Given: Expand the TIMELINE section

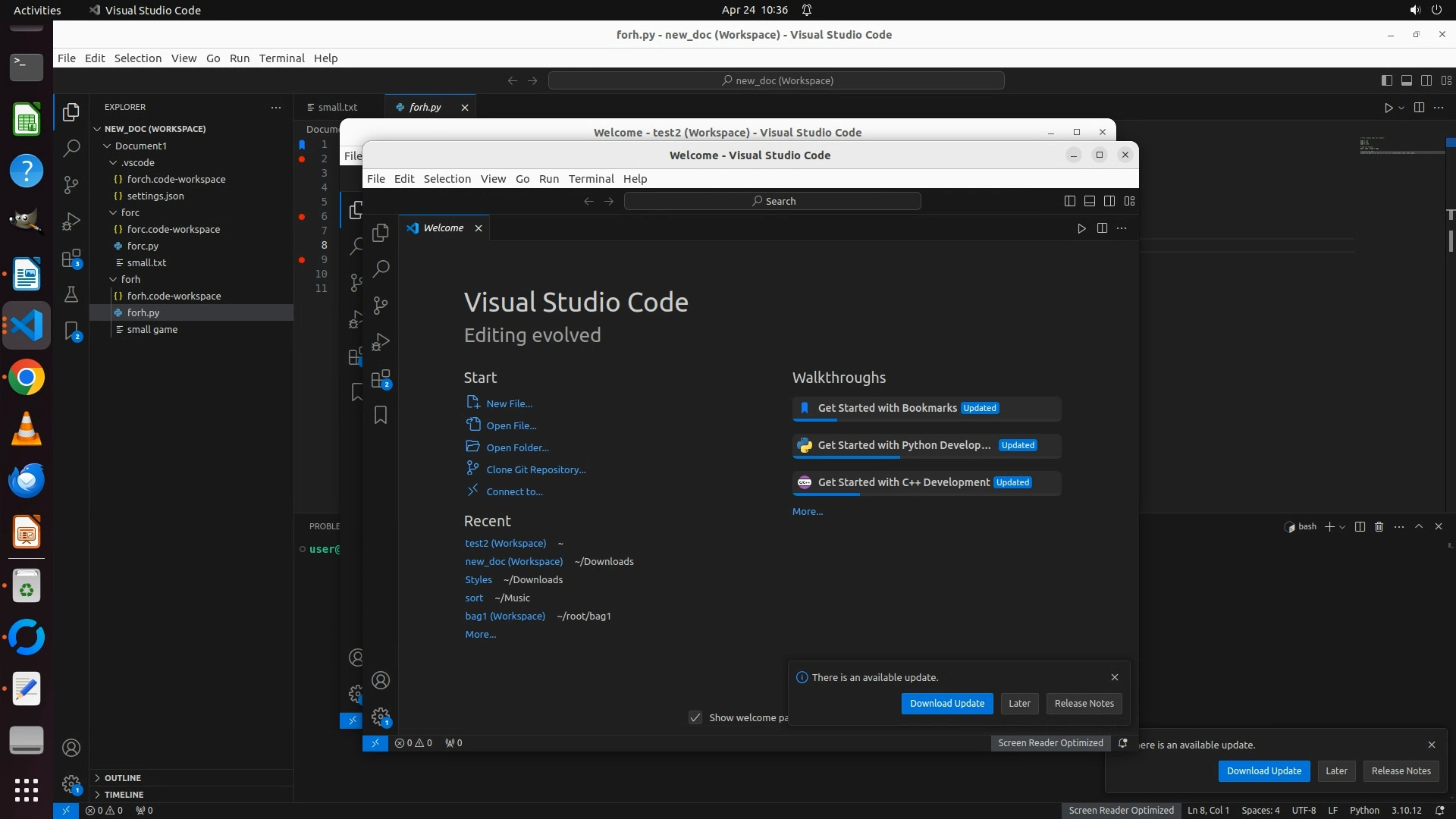Looking at the screenshot, I should click(x=124, y=795).
